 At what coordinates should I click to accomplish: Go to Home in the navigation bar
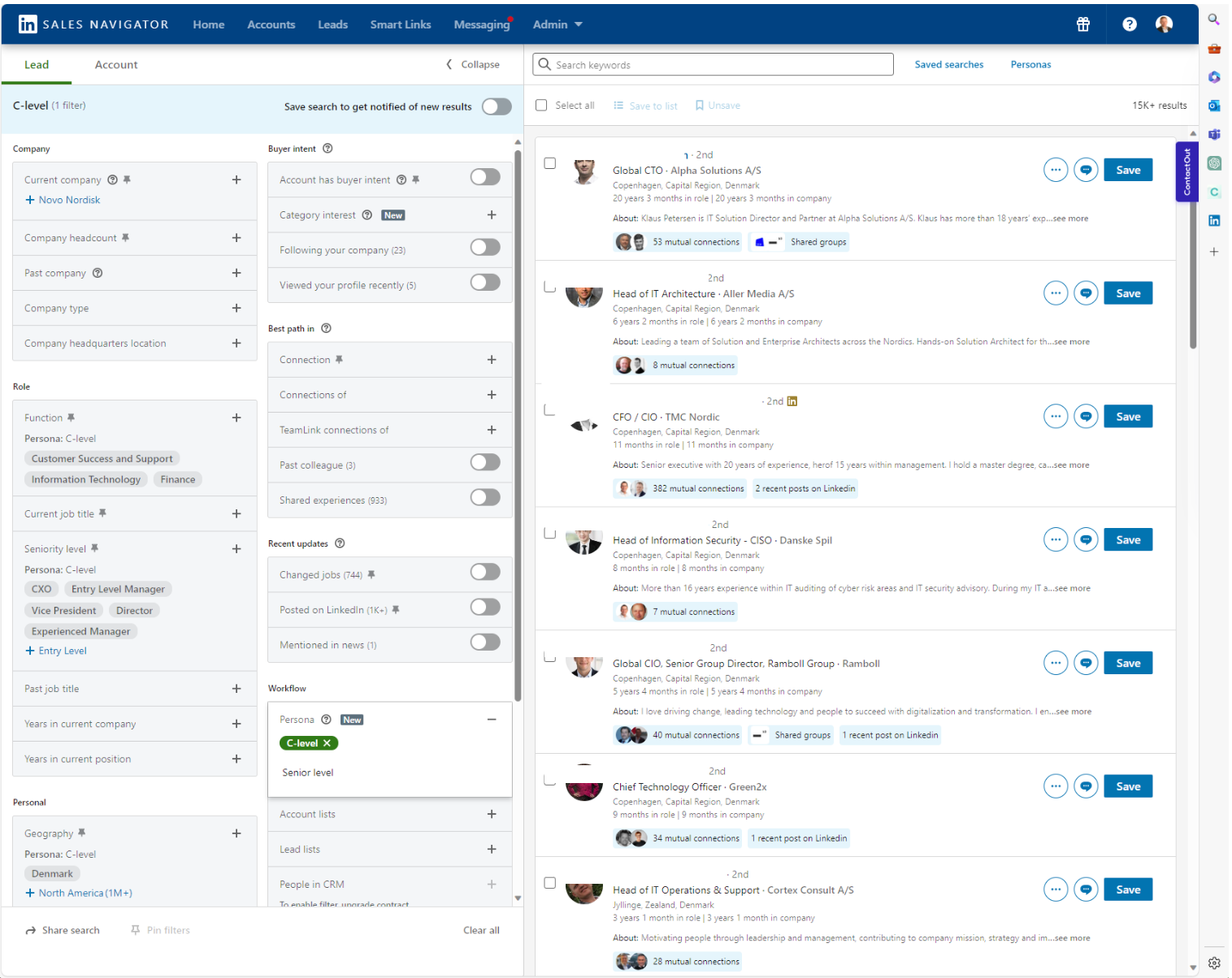[209, 24]
